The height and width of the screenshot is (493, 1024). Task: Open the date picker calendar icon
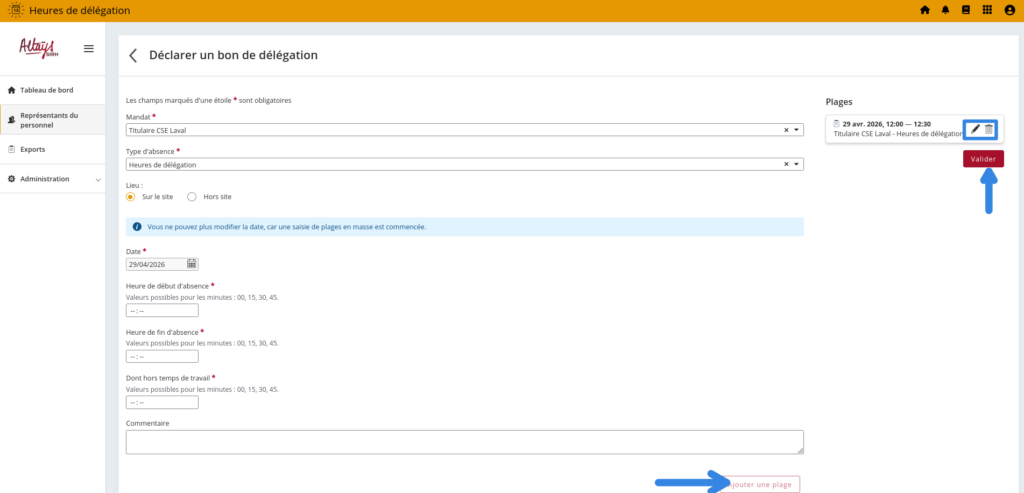(x=192, y=264)
